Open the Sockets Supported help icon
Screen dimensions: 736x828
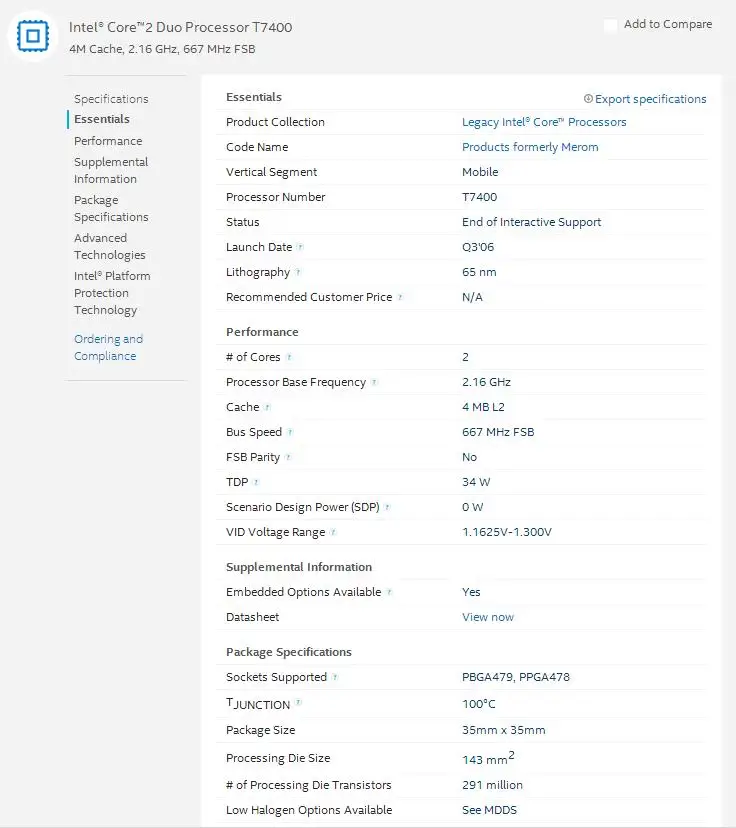click(x=335, y=677)
